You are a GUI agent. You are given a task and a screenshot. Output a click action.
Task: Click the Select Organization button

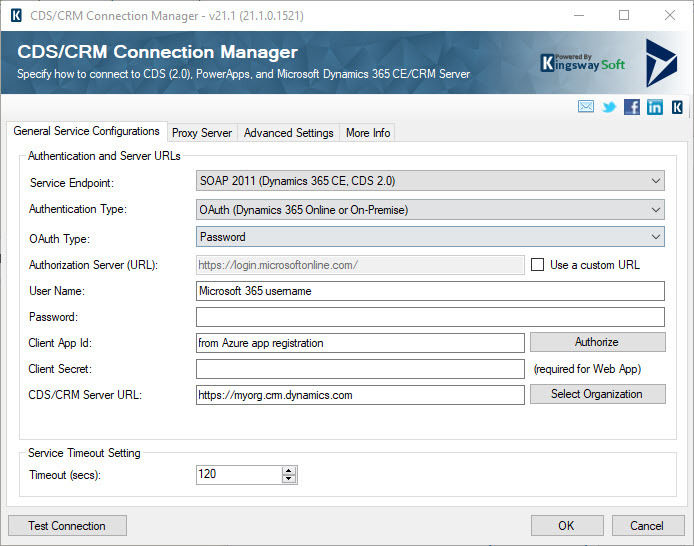click(598, 394)
